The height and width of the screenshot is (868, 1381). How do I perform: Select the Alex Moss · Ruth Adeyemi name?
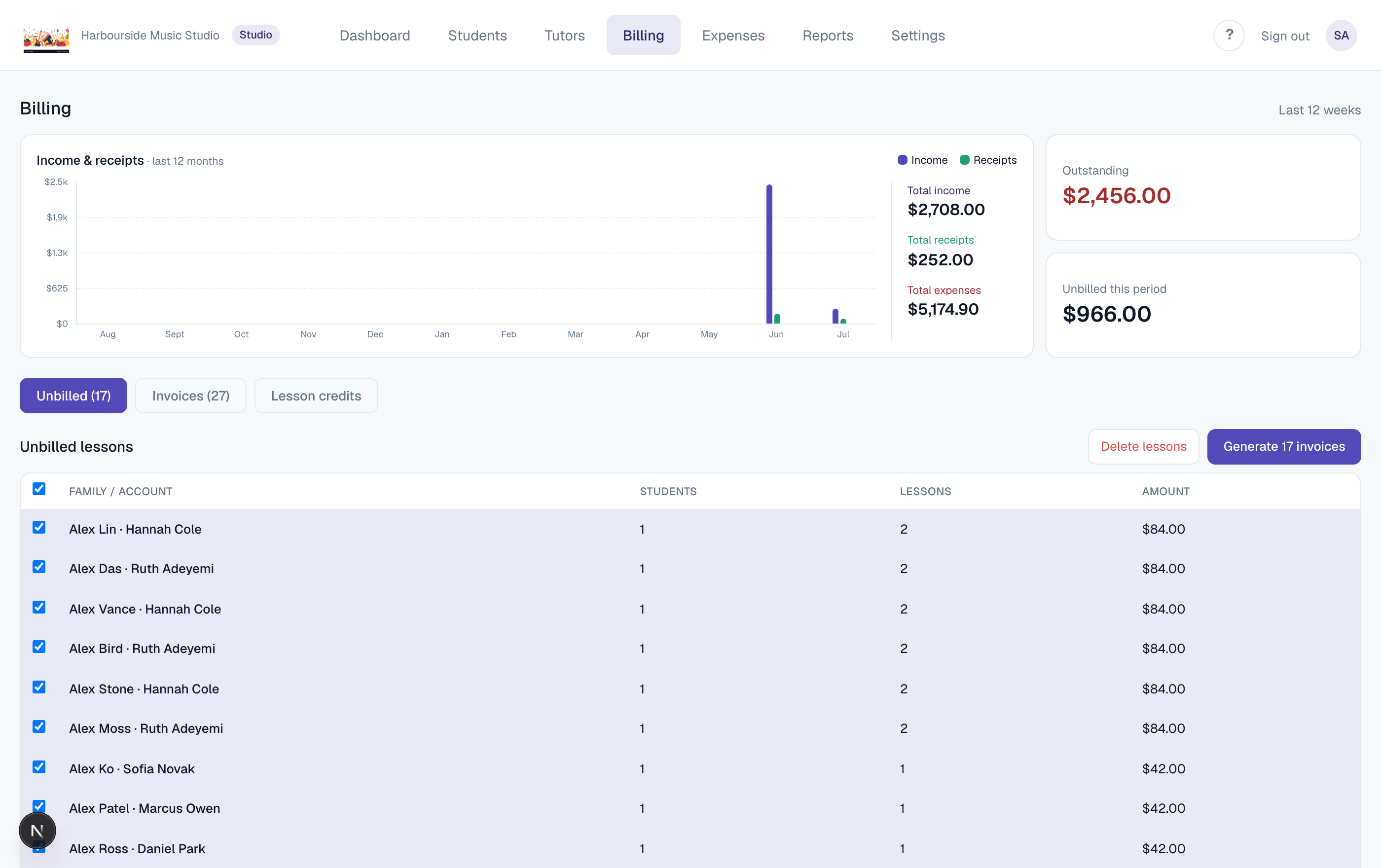[x=145, y=728]
